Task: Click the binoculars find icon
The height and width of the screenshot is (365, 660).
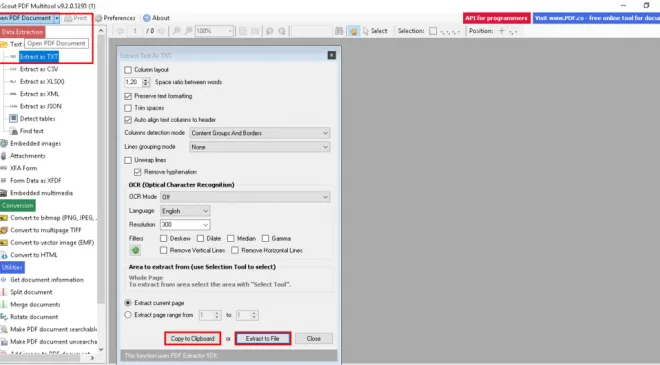Action: click(x=339, y=31)
